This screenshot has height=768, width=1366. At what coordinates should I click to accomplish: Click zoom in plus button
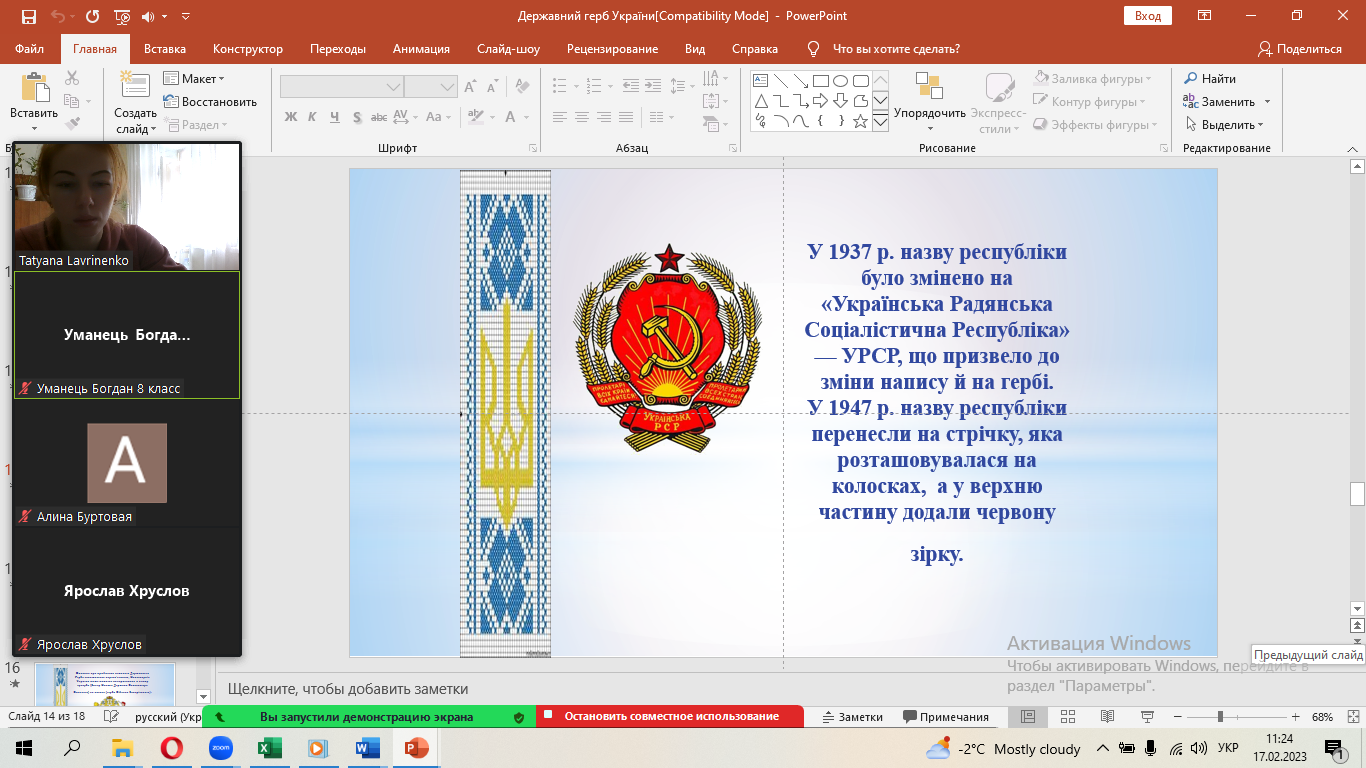click(x=1296, y=717)
